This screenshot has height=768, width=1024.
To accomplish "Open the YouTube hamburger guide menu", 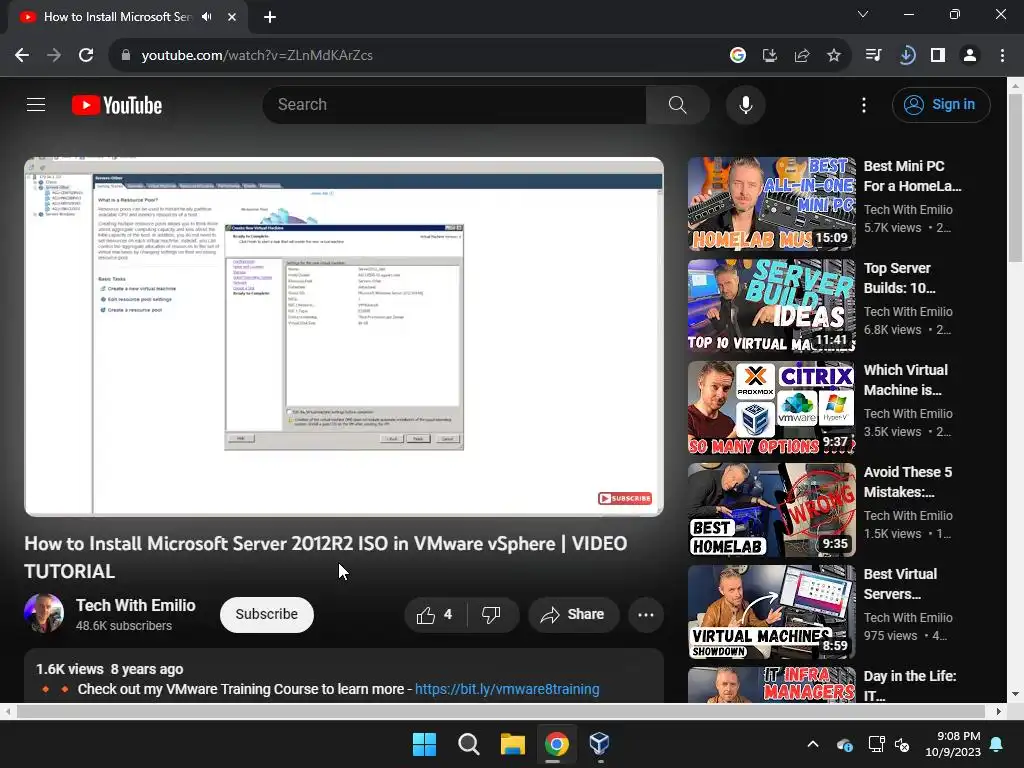I will pos(36,104).
